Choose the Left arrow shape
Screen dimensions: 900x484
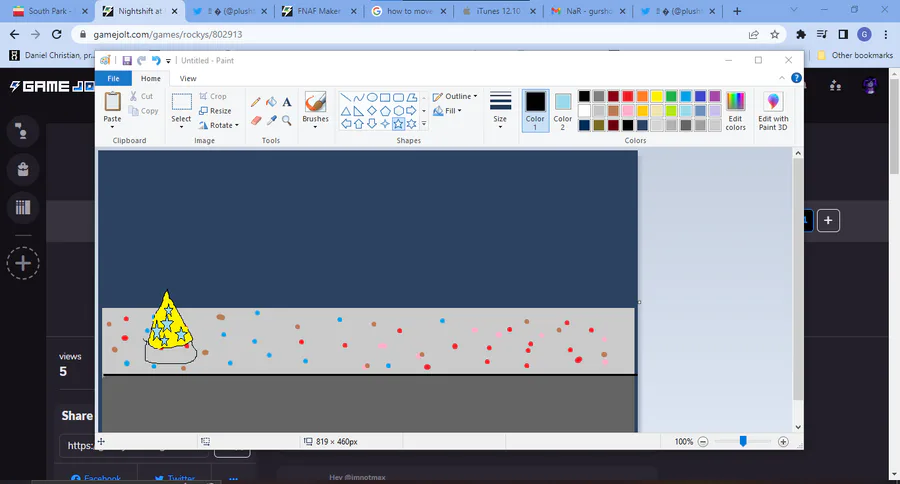(346, 124)
